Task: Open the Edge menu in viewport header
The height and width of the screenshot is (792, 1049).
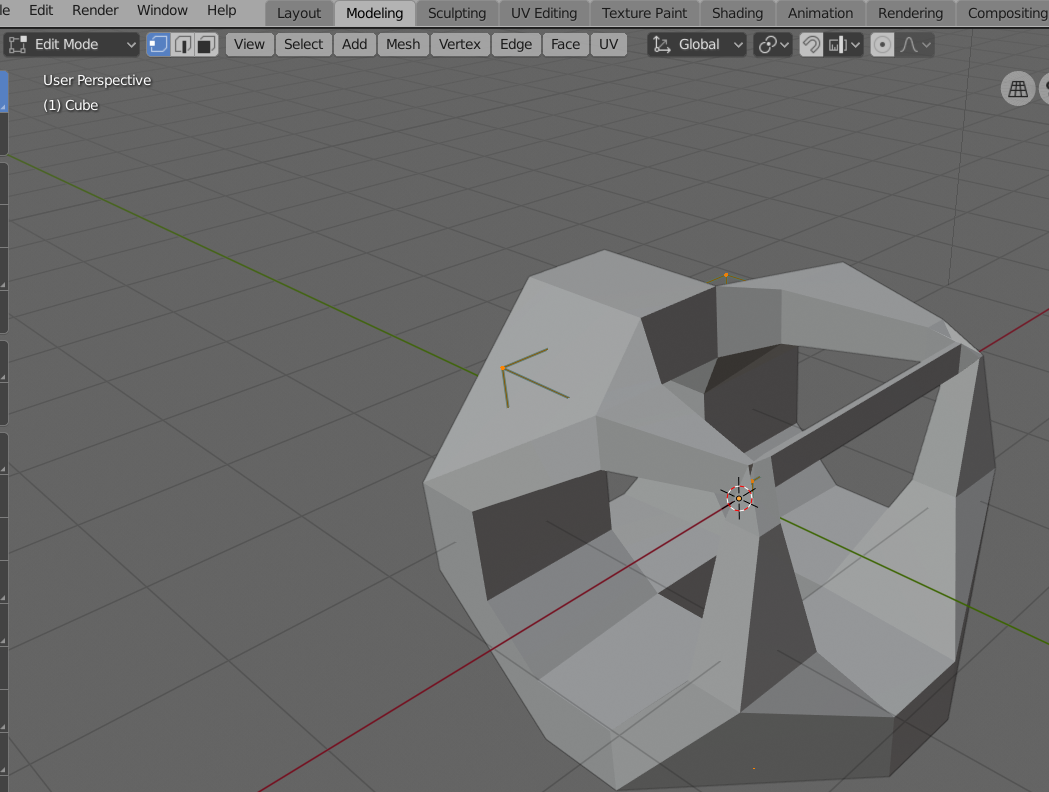Action: click(516, 45)
